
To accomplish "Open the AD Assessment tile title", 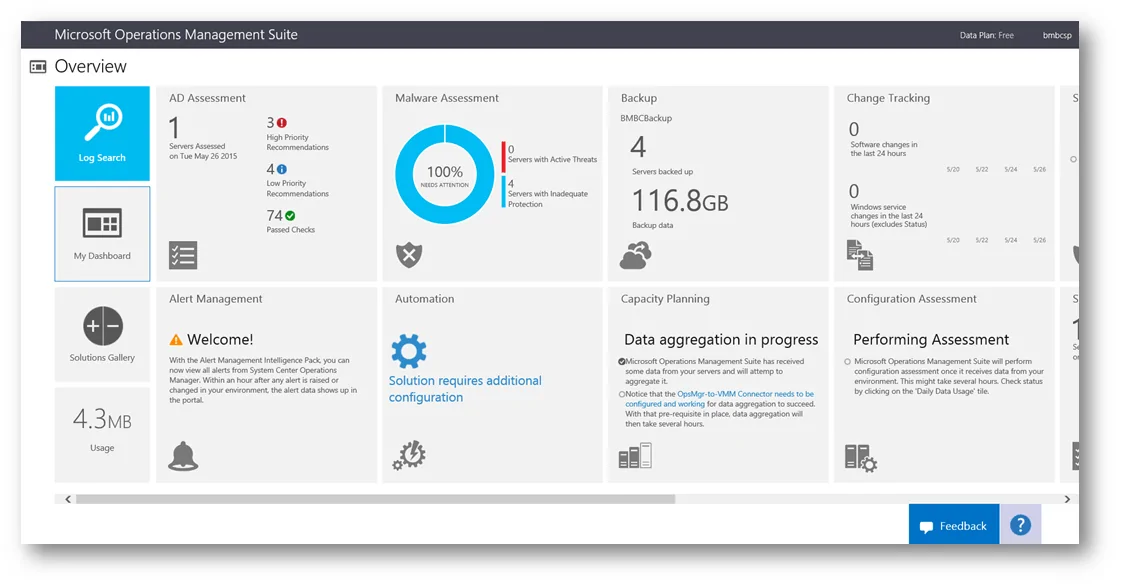I will [x=207, y=98].
